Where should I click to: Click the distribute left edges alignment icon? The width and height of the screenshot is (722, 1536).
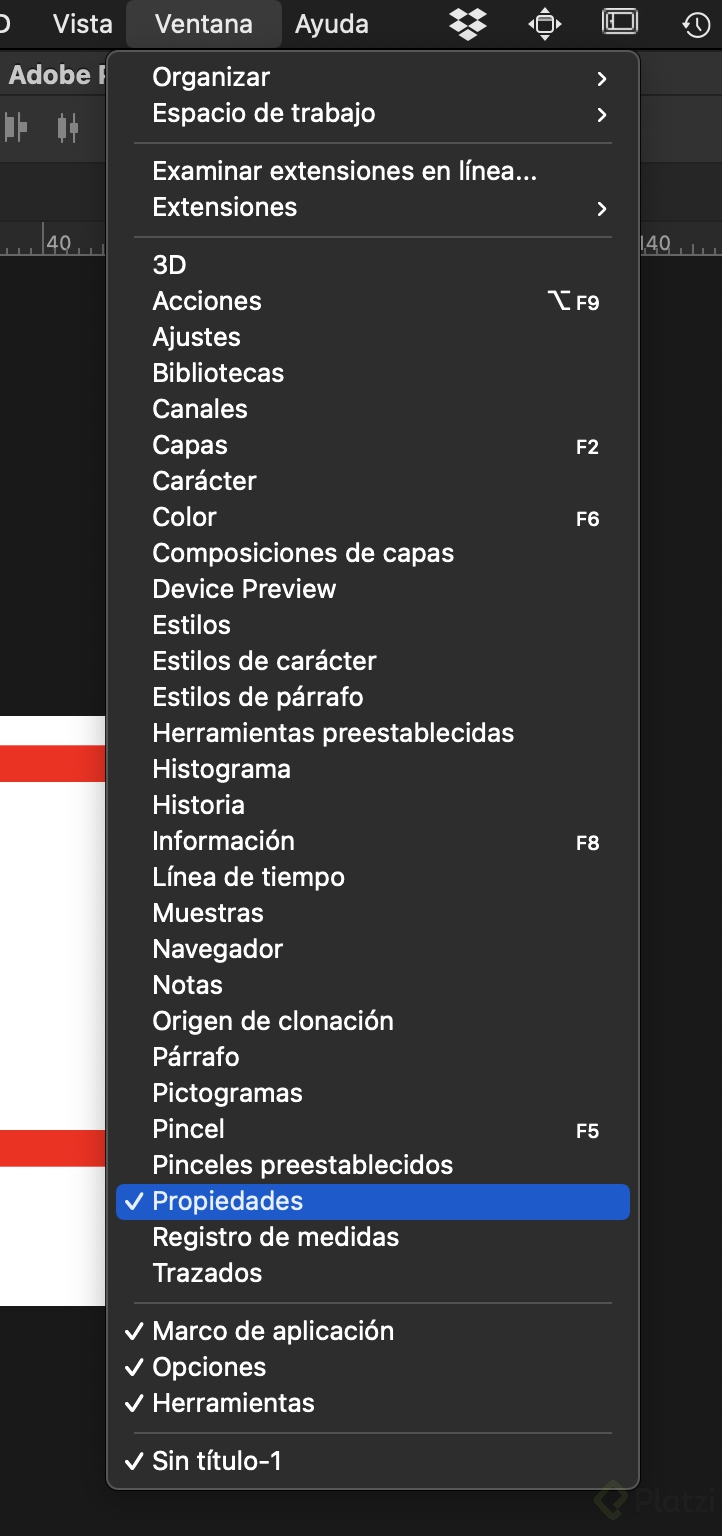[15, 127]
